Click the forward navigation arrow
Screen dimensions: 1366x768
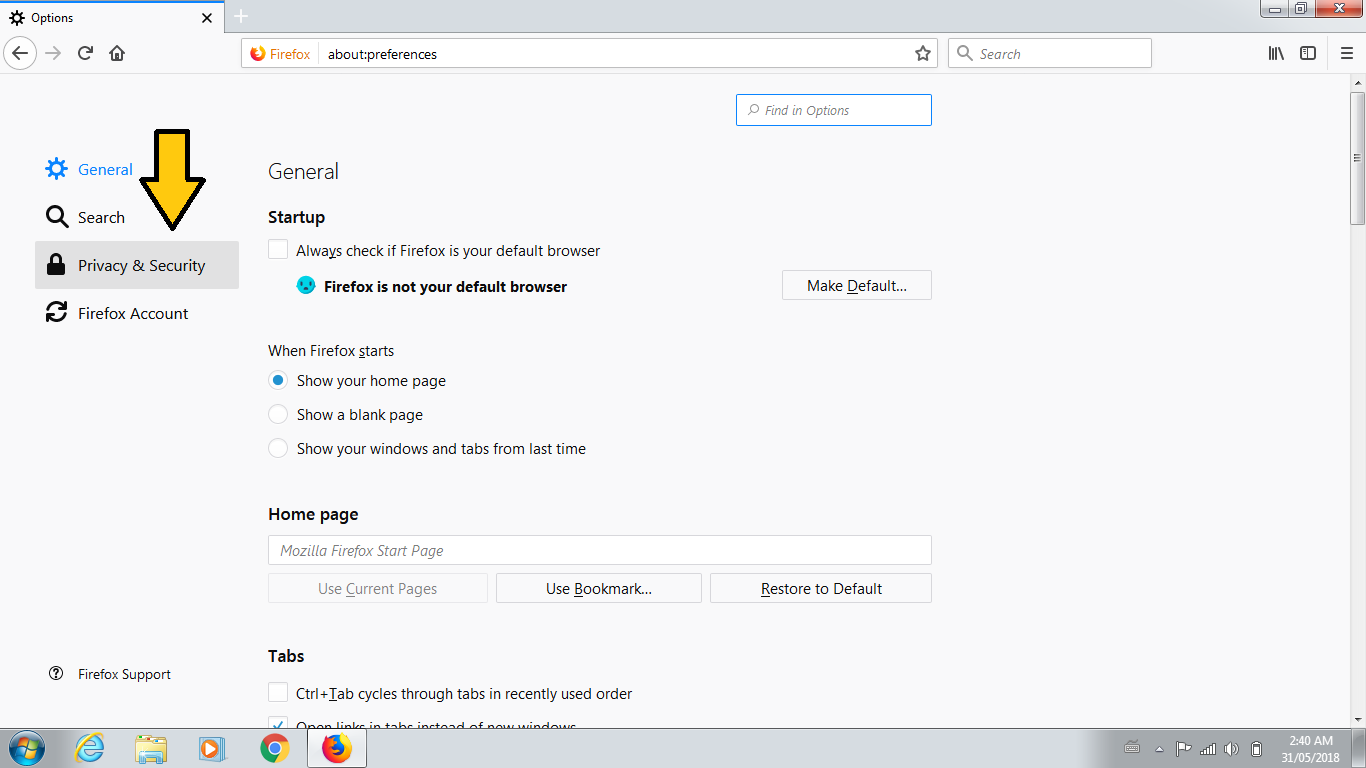pos(53,53)
